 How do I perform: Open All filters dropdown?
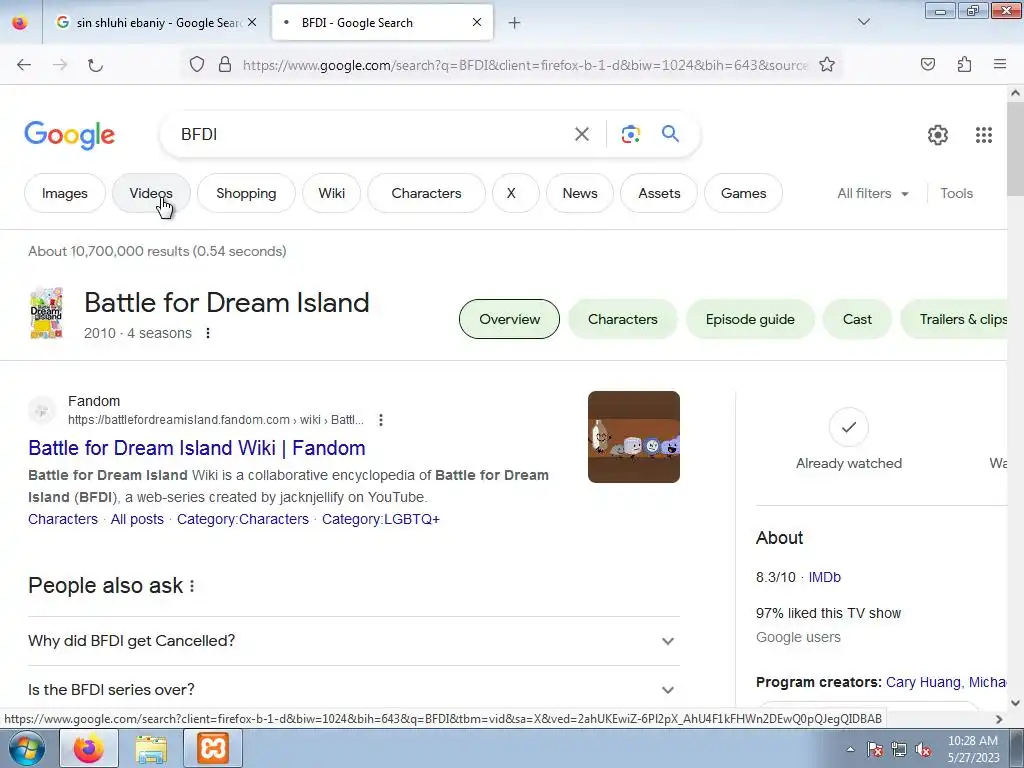tap(872, 193)
